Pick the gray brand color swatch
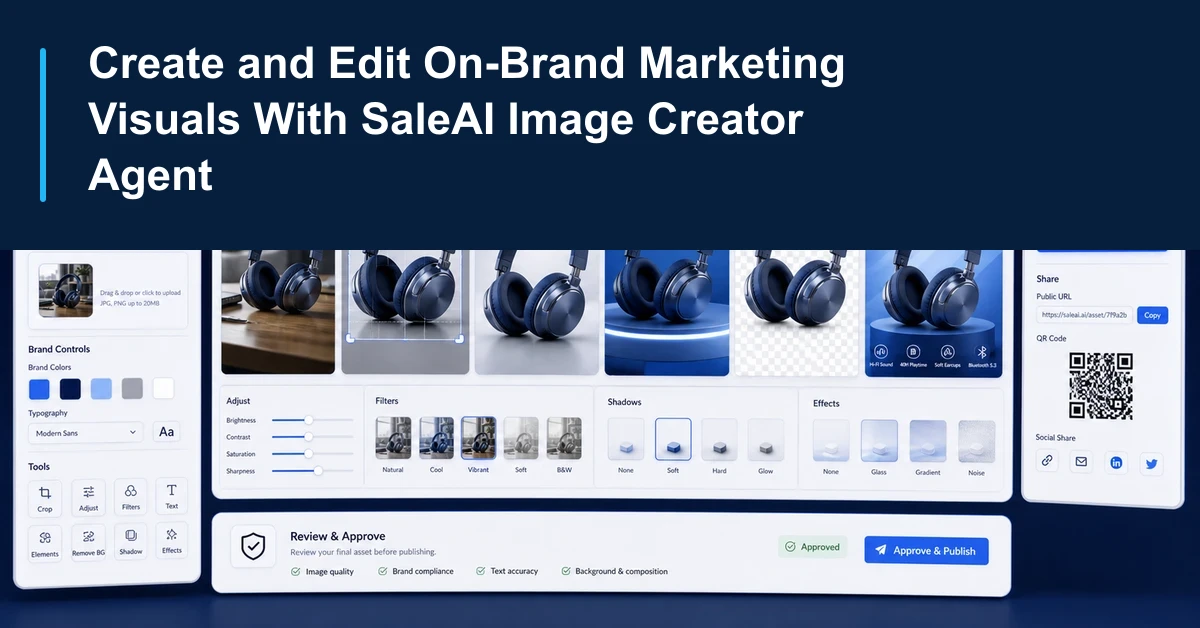The height and width of the screenshot is (628, 1200). (x=132, y=389)
